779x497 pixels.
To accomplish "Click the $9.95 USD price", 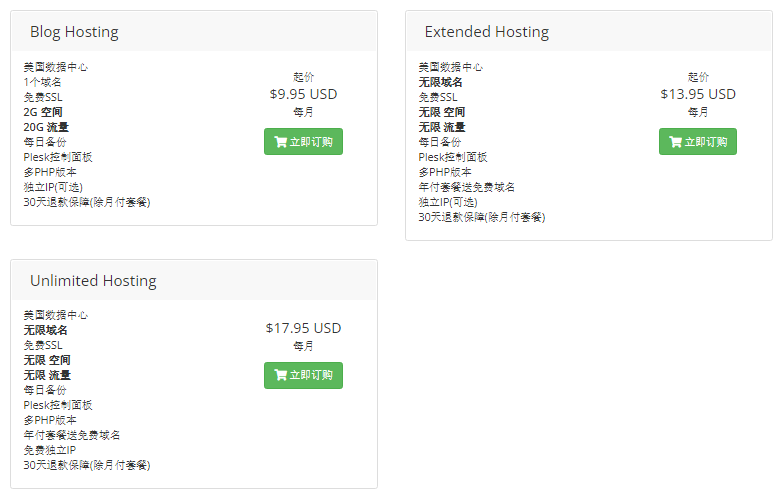I will 303,94.
